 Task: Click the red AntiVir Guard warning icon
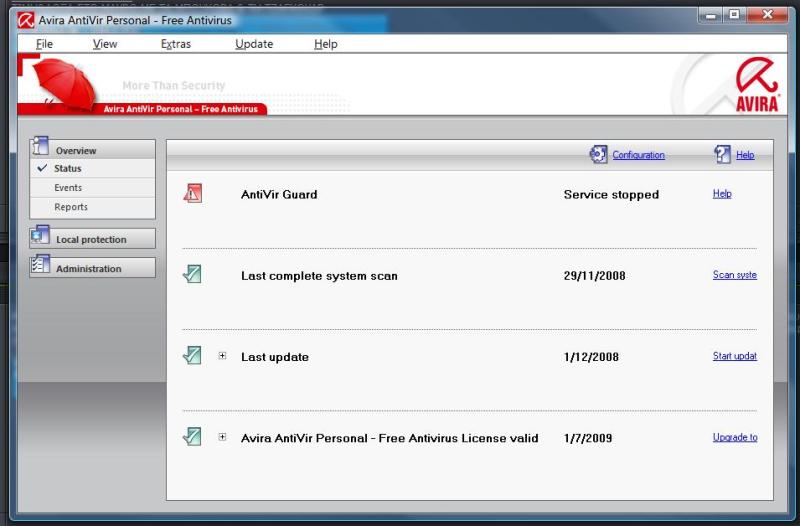(x=192, y=193)
